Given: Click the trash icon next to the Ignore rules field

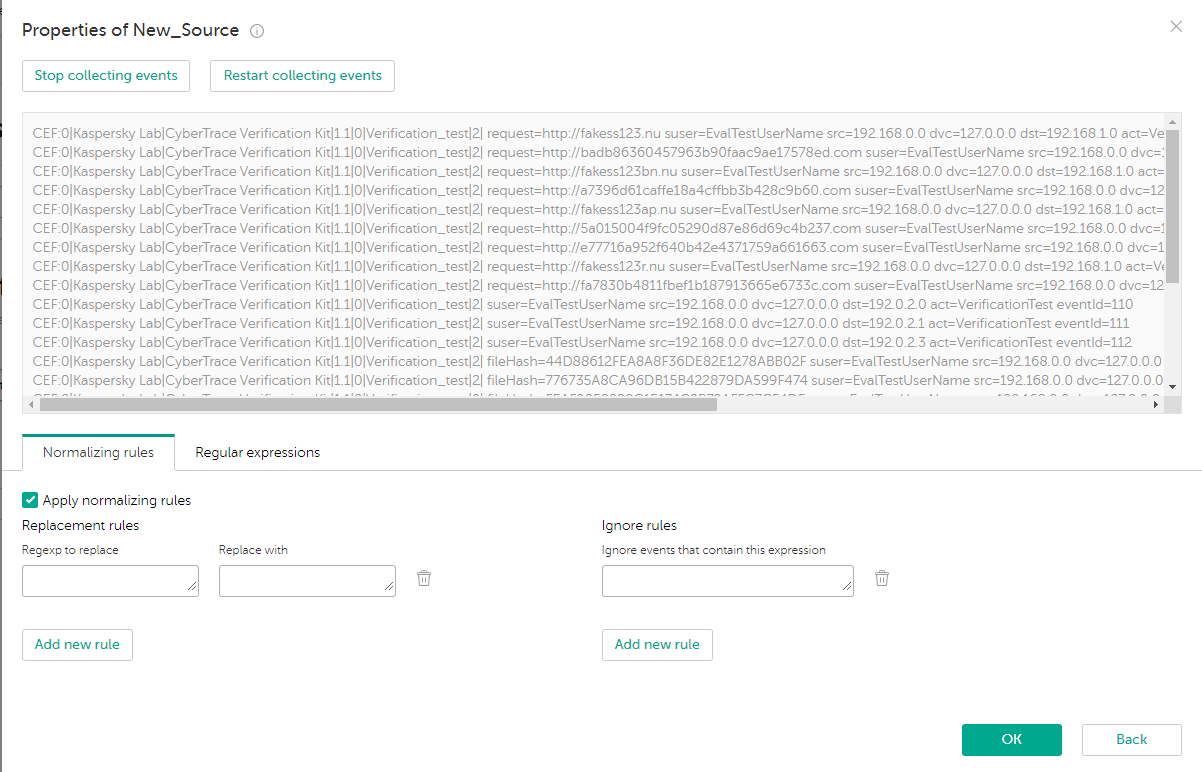Looking at the screenshot, I should click(x=881, y=578).
